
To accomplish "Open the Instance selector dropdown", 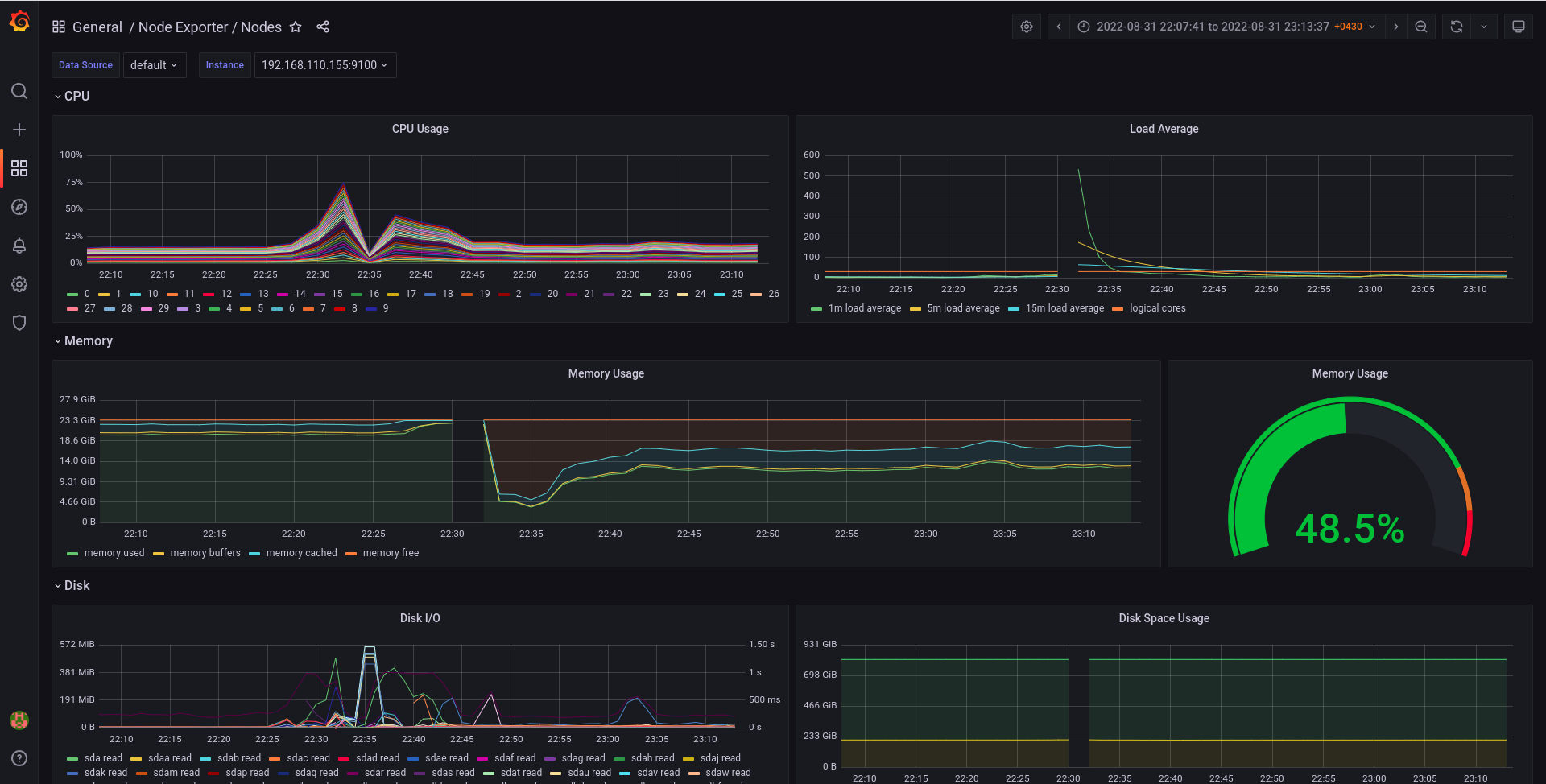I will click(x=324, y=65).
